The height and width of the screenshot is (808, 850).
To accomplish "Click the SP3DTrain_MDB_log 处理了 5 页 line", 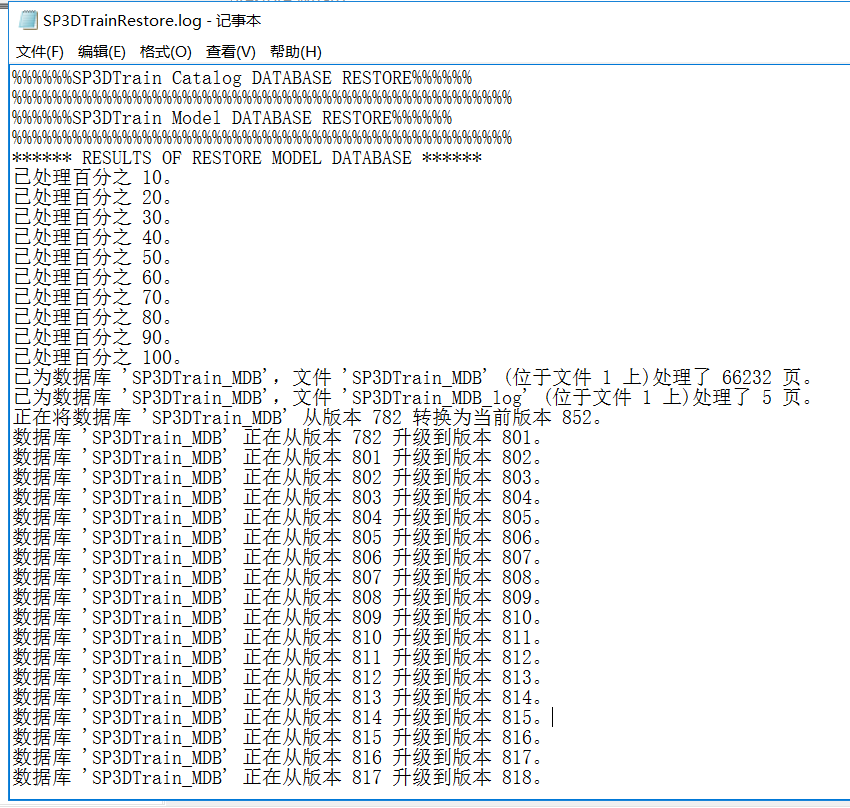I will tap(413, 398).
